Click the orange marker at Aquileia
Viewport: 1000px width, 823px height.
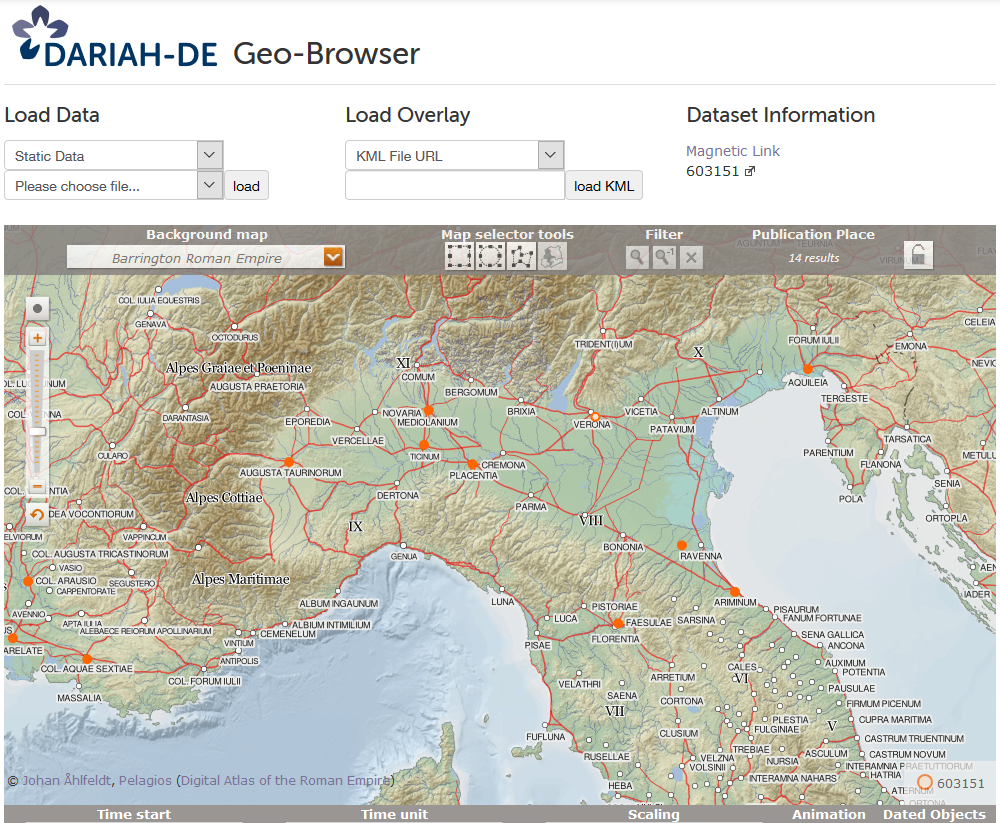click(x=808, y=369)
